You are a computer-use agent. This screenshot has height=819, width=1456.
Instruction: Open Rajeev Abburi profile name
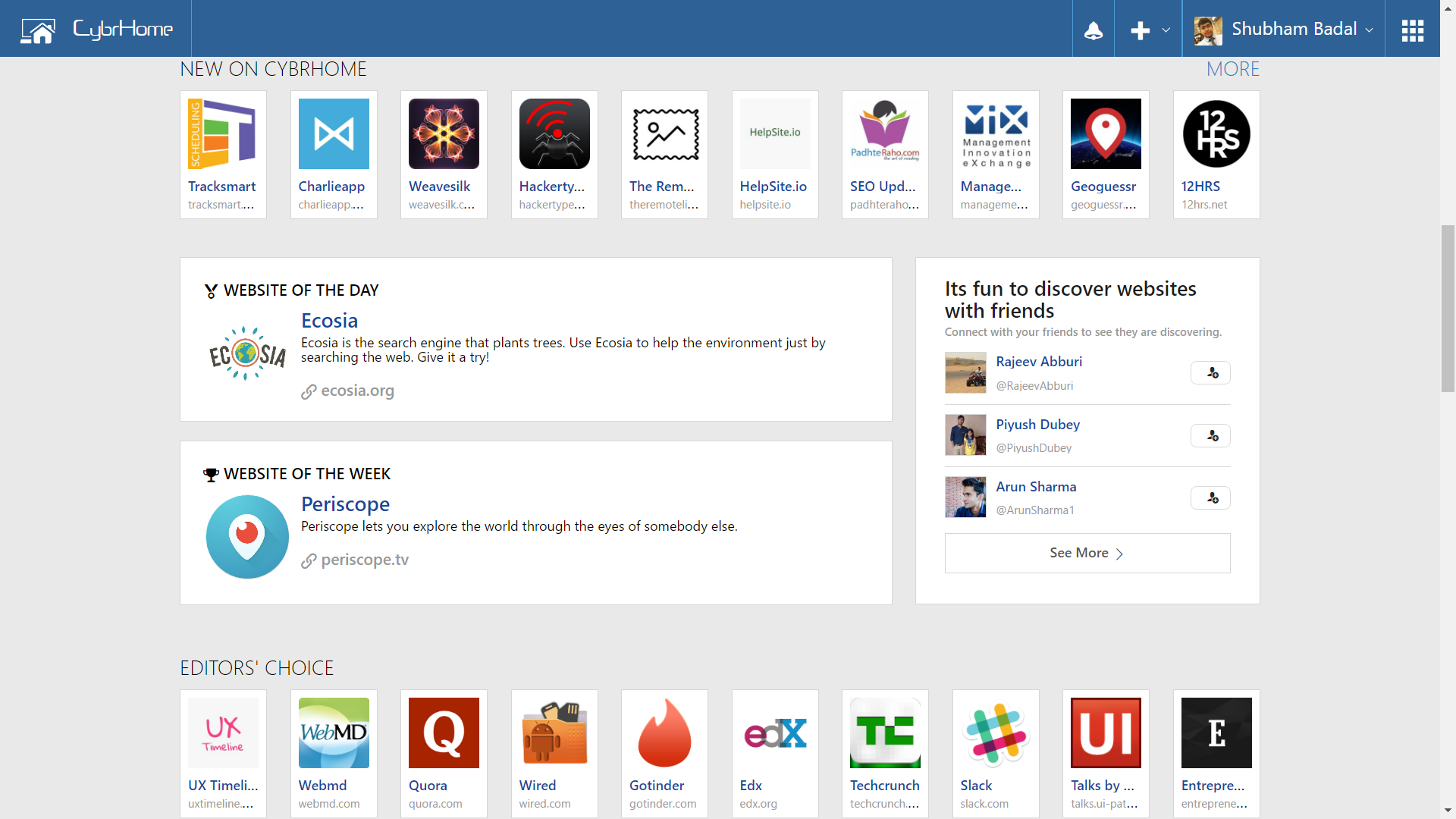click(x=1039, y=362)
